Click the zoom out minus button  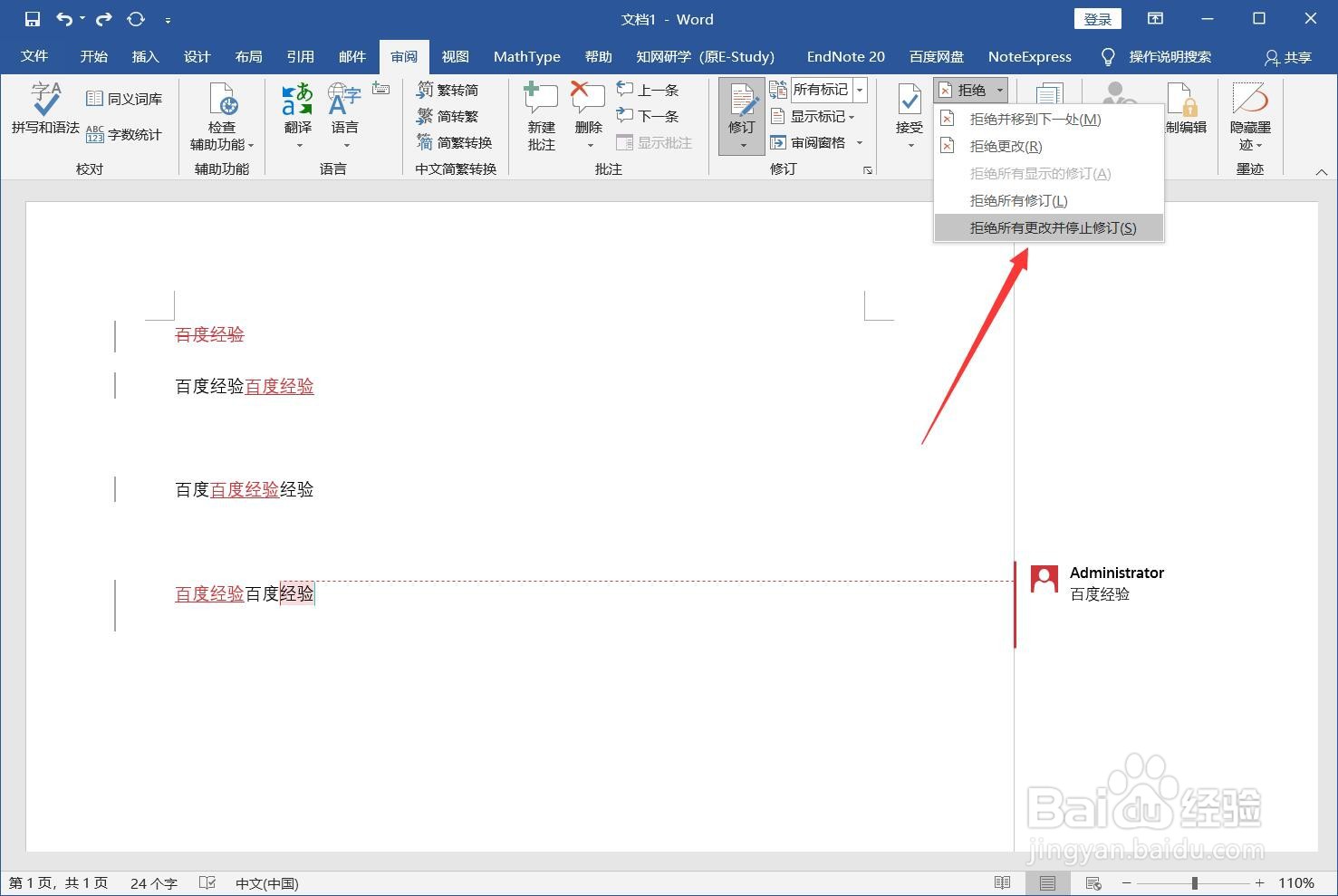[x=1127, y=883]
